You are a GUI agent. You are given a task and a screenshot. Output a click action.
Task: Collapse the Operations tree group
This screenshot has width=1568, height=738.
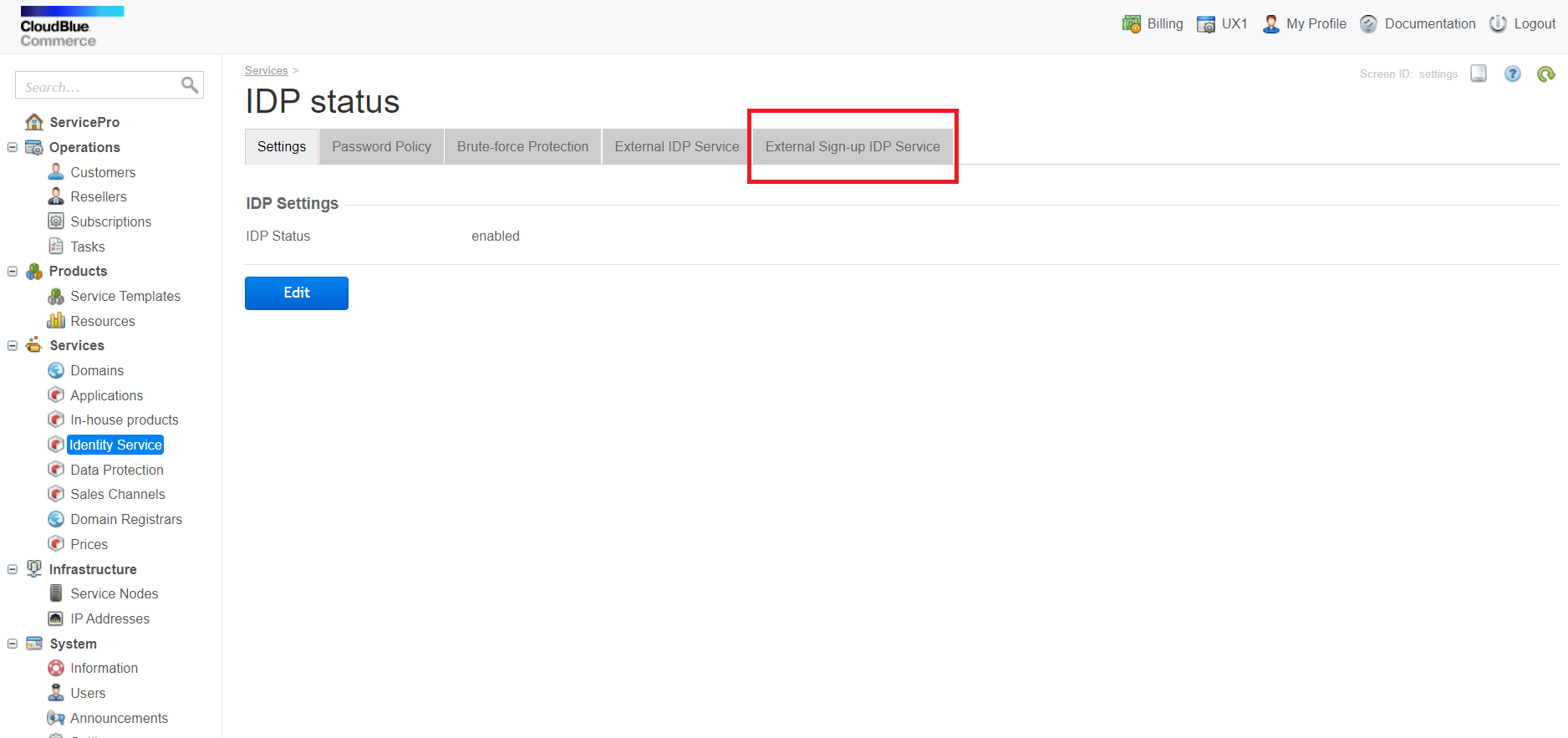click(13, 147)
